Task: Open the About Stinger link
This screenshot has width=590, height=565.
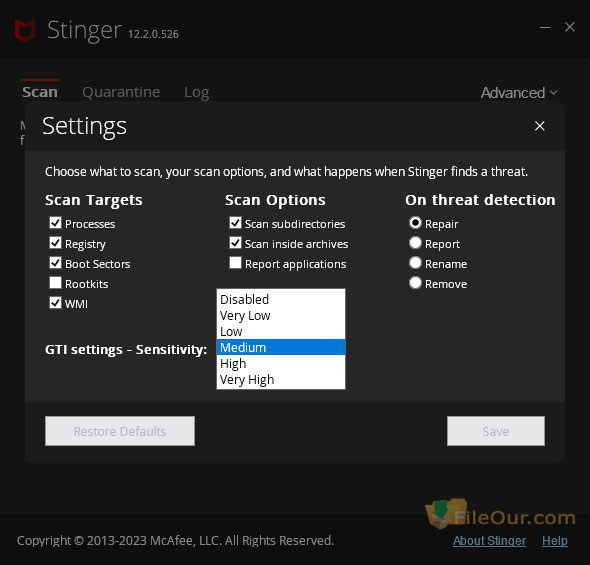Action: [489, 541]
